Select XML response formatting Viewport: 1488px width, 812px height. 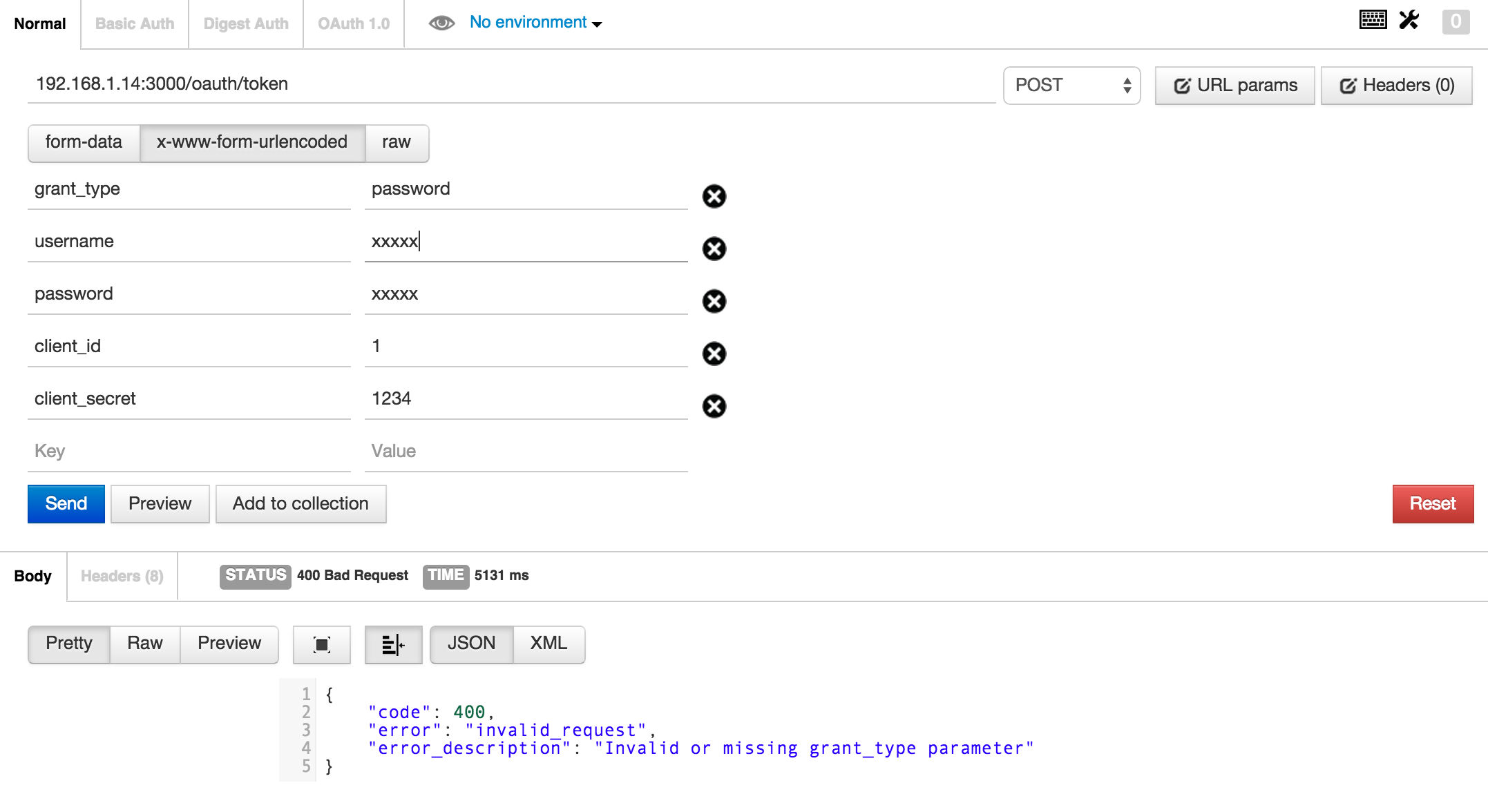(x=548, y=644)
